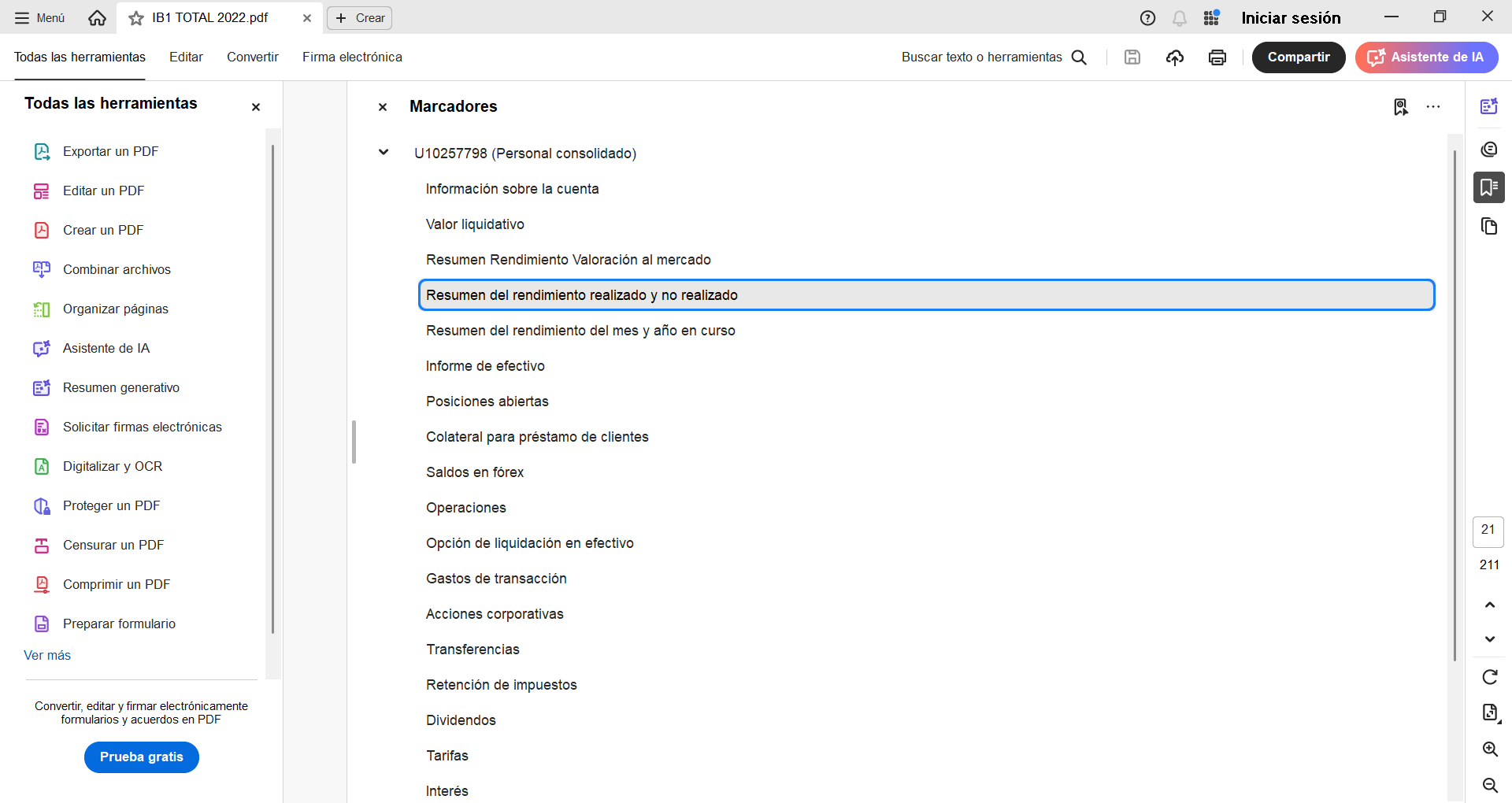Open bookmark Información sobre la cuenta

[513, 189]
